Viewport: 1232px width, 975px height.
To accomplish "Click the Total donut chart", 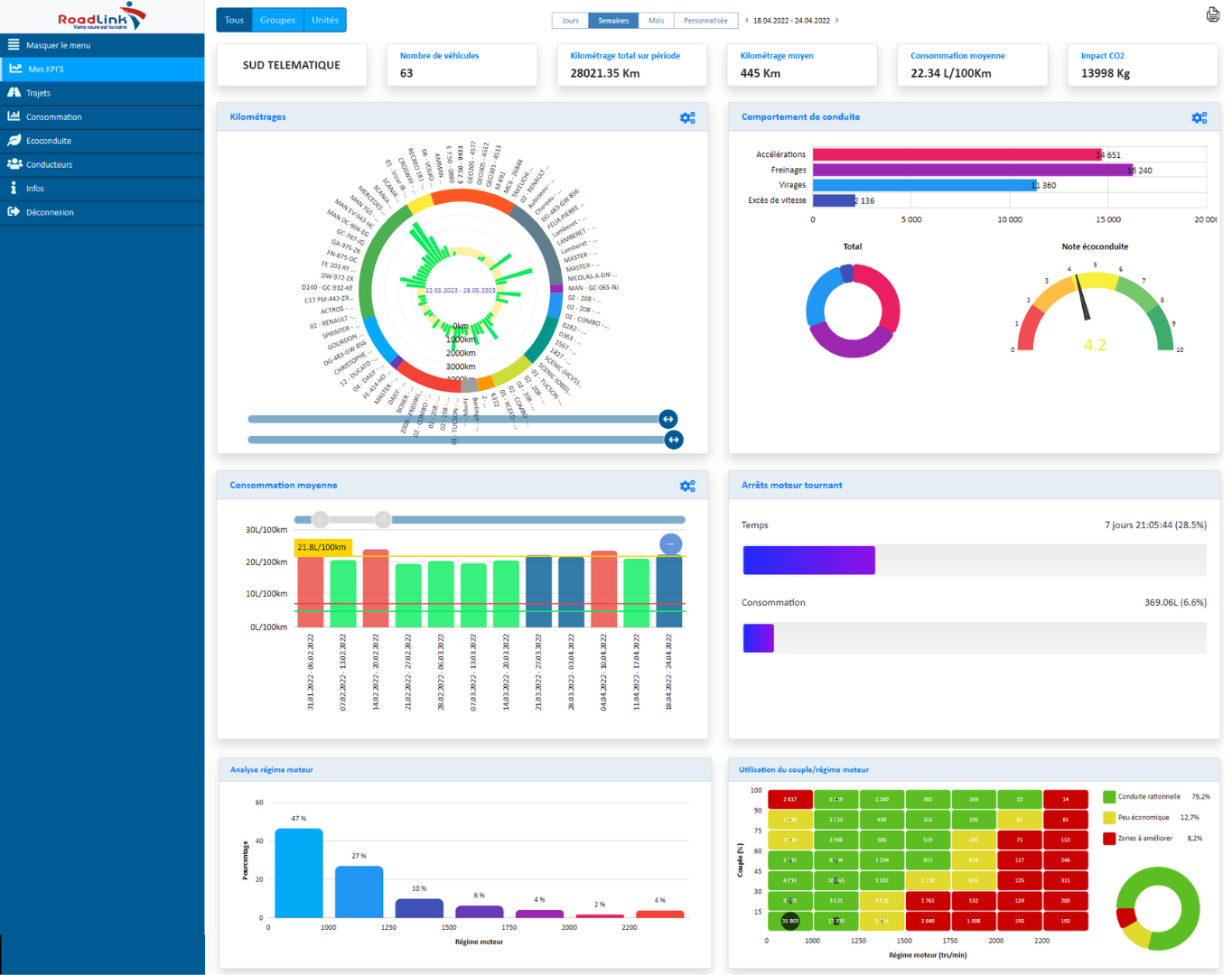I will [853, 311].
